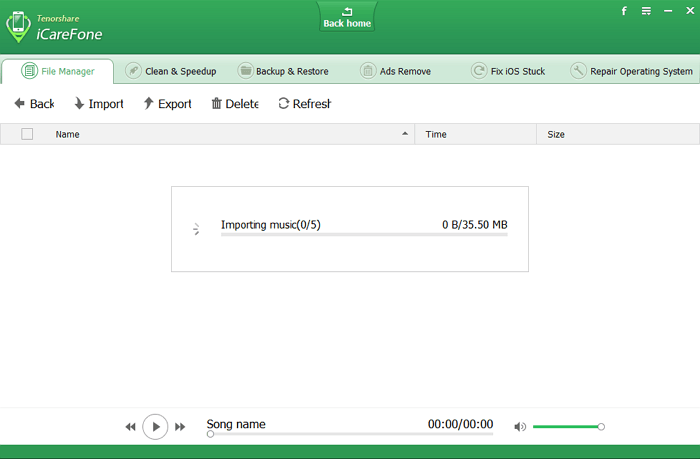Click the Back home button
700x459 pixels.
tap(347, 17)
